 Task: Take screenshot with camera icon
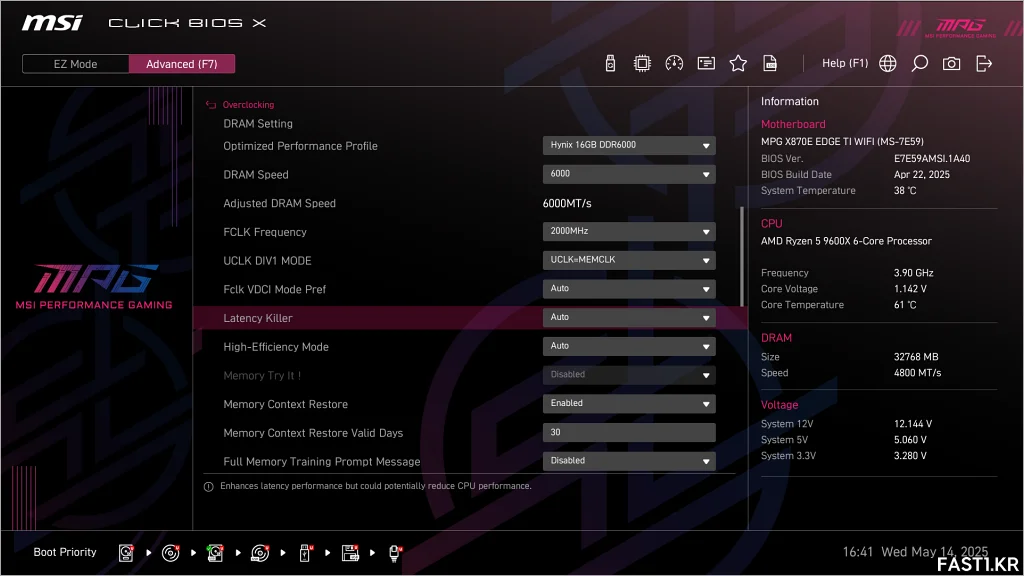pyautogui.click(x=952, y=63)
